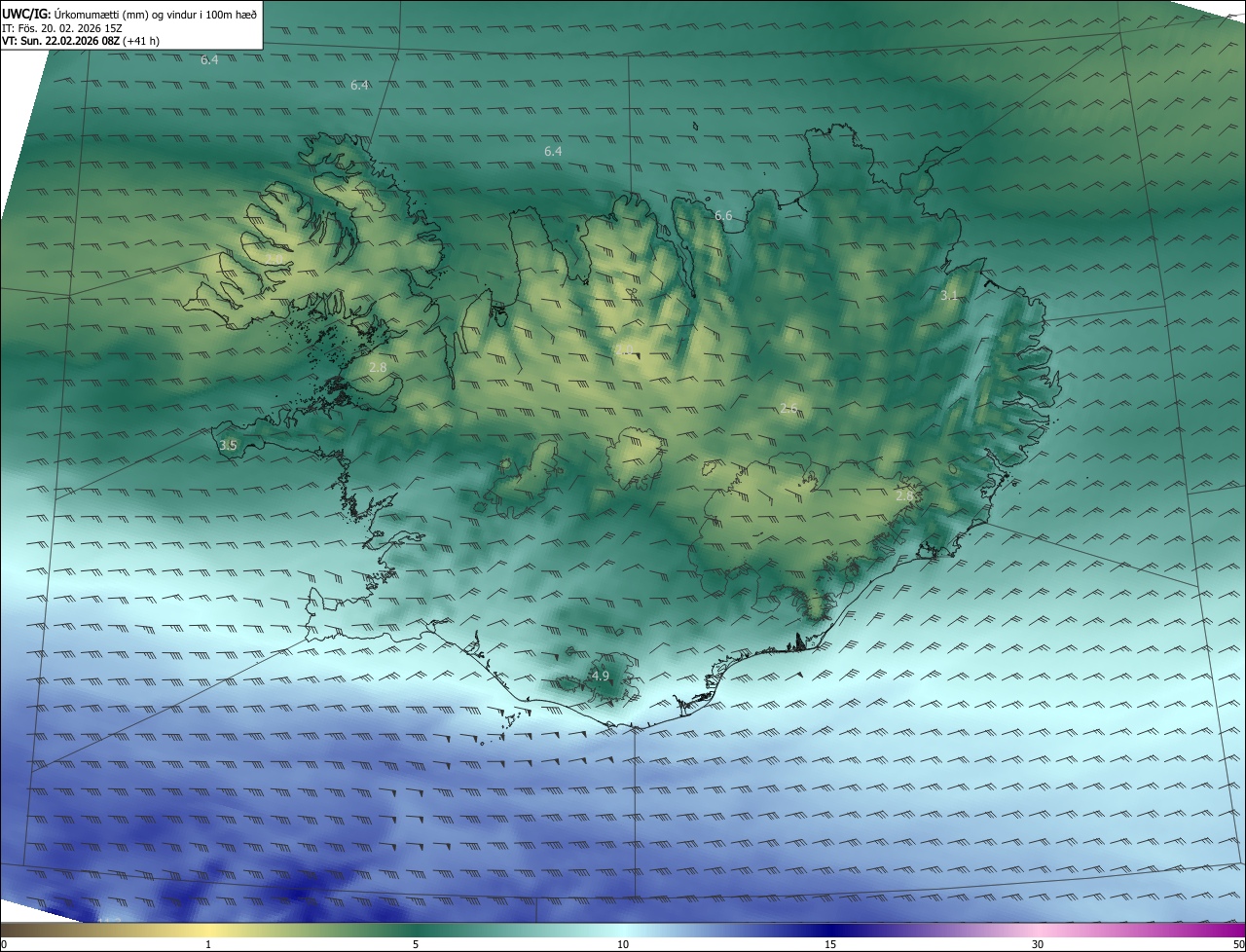This screenshot has height=952, width=1246.
Task: Click the 3.1 value in northeast Iceland
Action: 950,295
